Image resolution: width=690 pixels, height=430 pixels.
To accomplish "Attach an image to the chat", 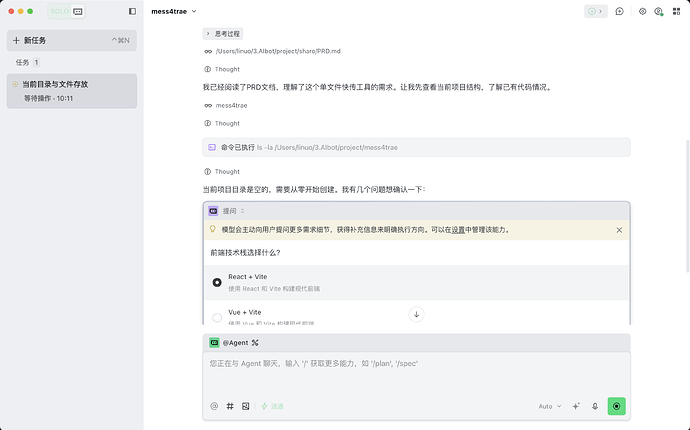I will 246,406.
